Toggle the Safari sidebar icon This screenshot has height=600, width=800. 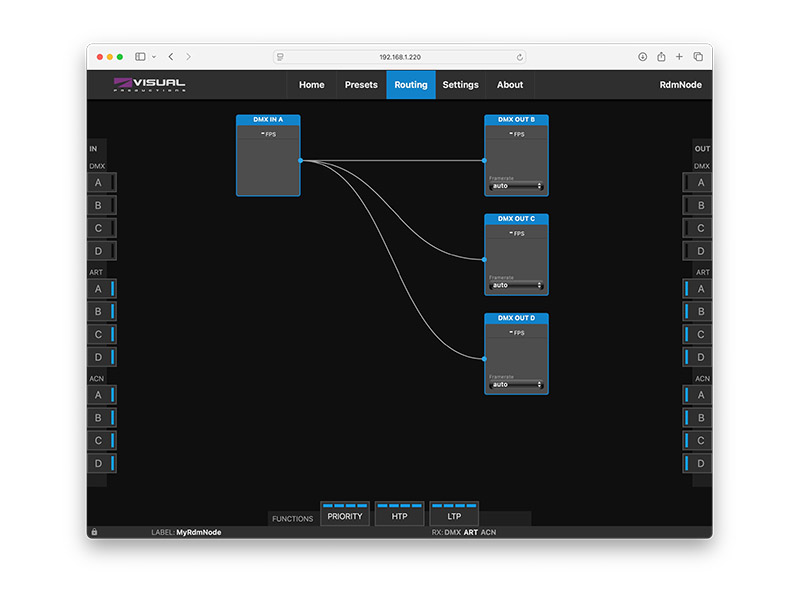coord(140,57)
